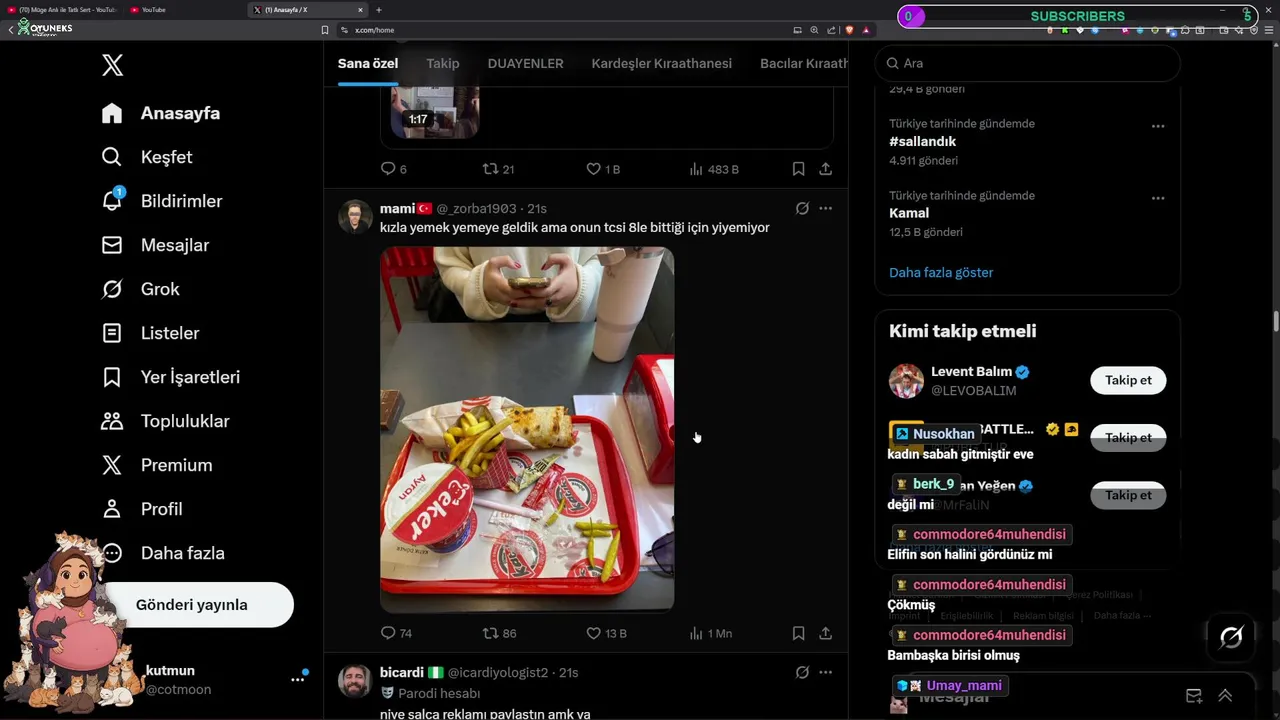
Task: Open more options for #sallandık trend
Action: (x=1158, y=126)
